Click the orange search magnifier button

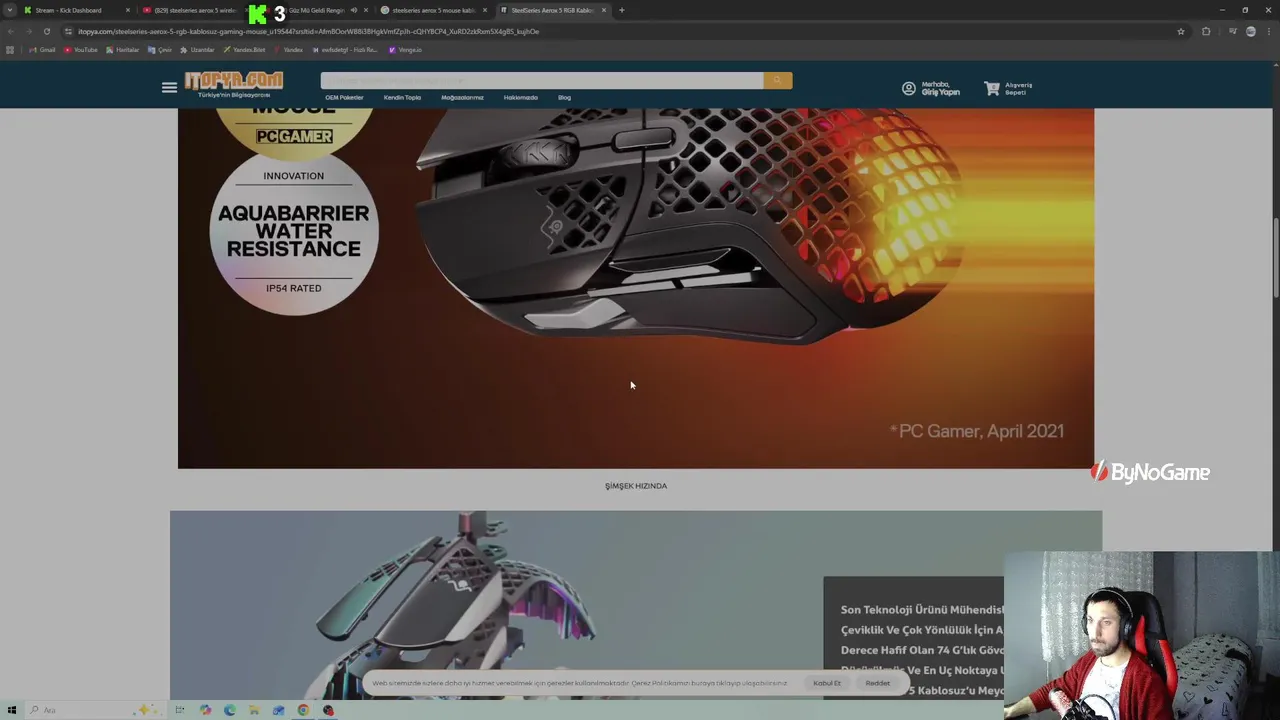pyautogui.click(x=778, y=80)
